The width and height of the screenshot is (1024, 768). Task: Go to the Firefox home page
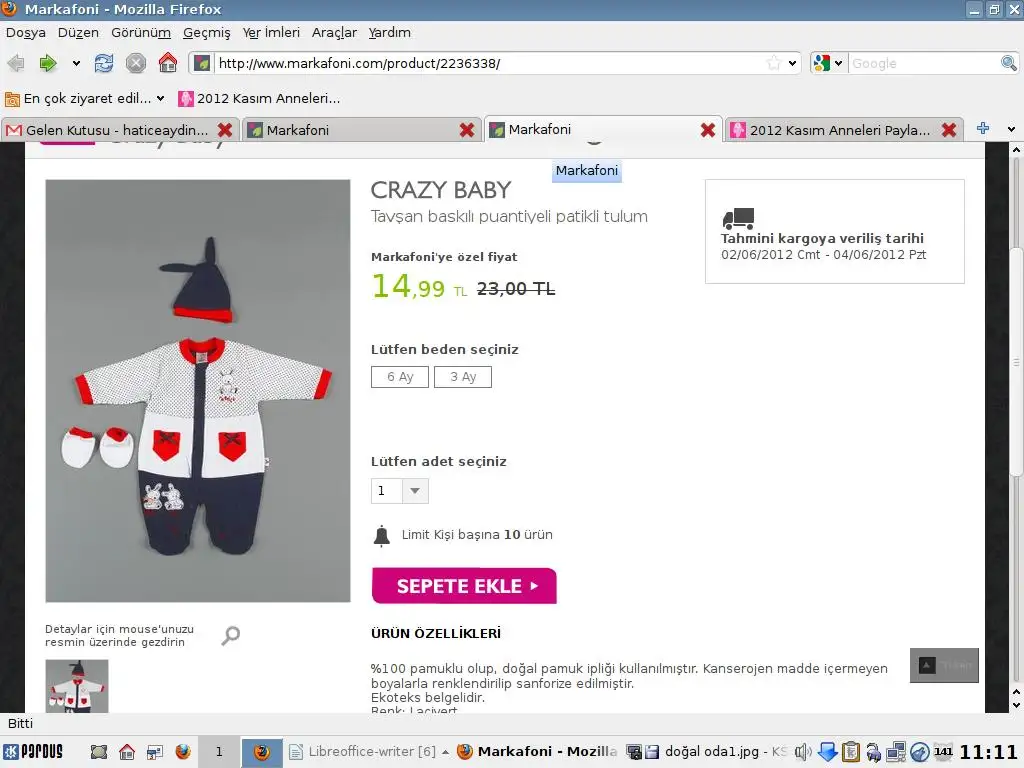point(168,63)
